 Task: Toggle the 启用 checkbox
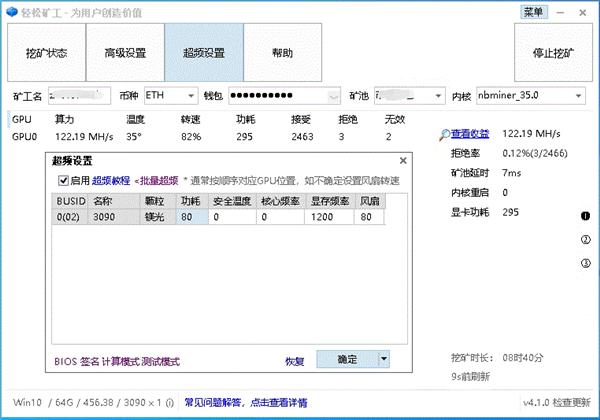click(x=63, y=180)
